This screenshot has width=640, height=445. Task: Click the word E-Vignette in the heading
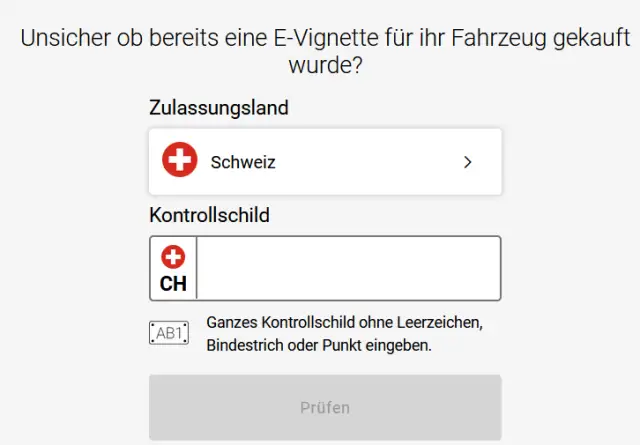(325, 40)
